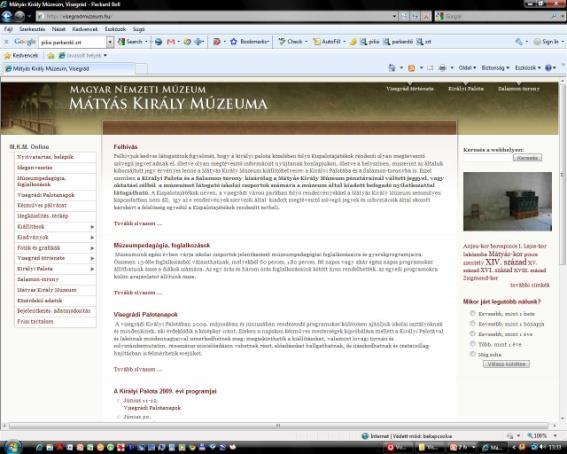The image size is (567, 454).
Task: Open the Nyitvatartás, belépők sidebar link
Action: [x=45, y=157]
